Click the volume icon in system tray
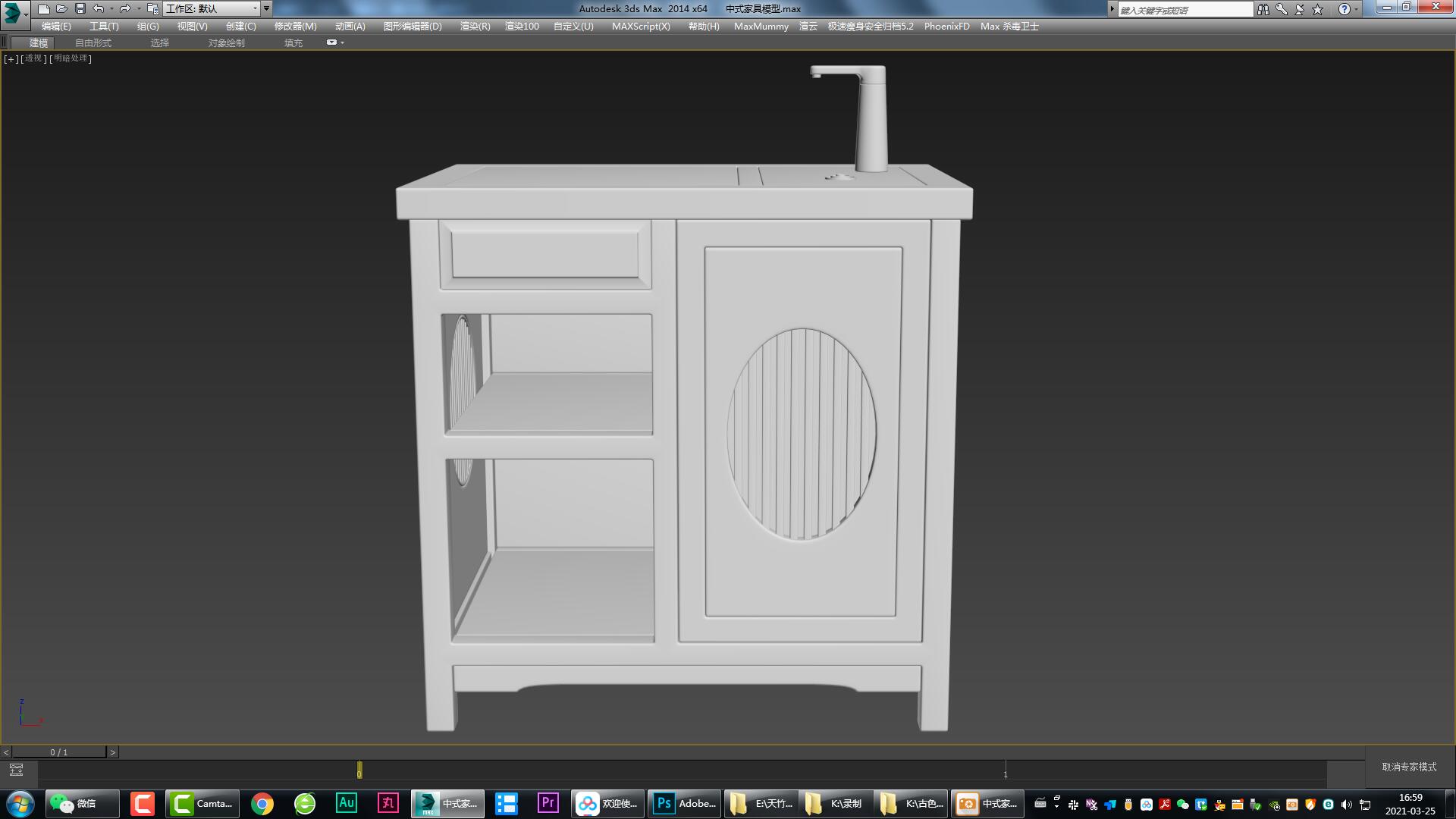Screen dimensions: 1456x819 pyautogui.click(x=1347, y=803)
